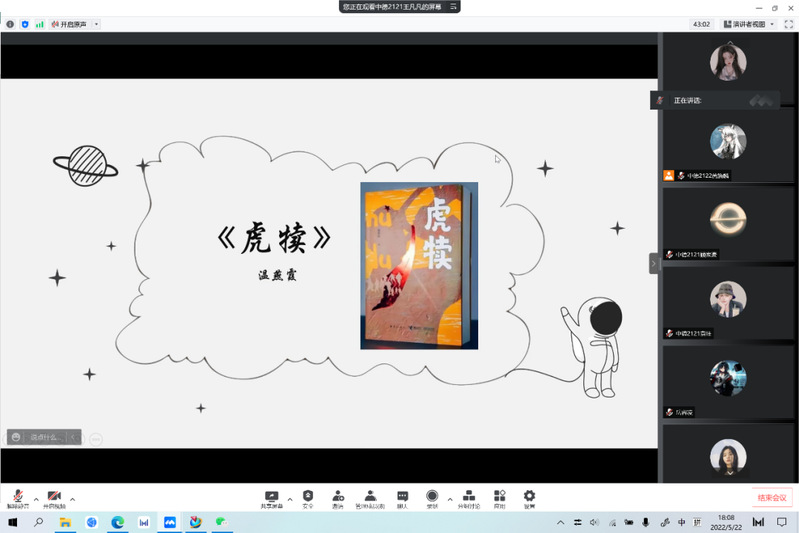Click the End Meeting (结束会议) button
Viewport: 799px width, 533px height.
[772, 498]
